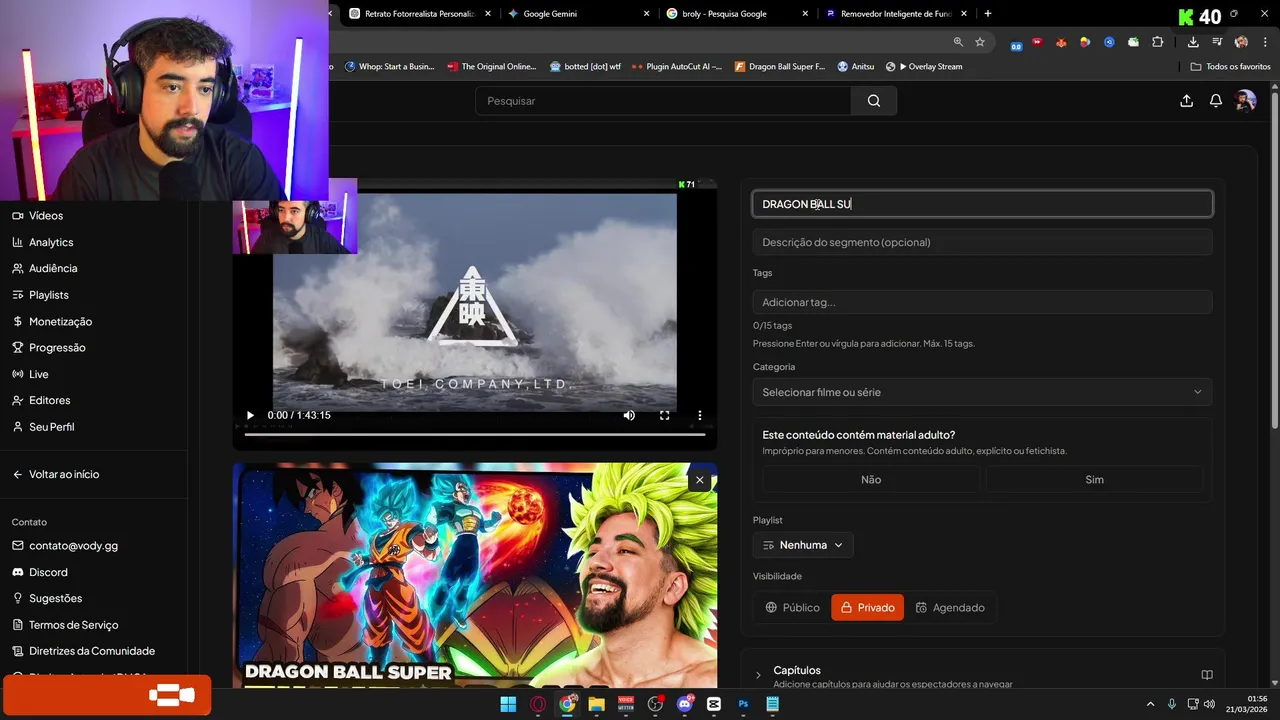
Task: Open the media control icon in toolbar
Action: (x=1217, y=42)
